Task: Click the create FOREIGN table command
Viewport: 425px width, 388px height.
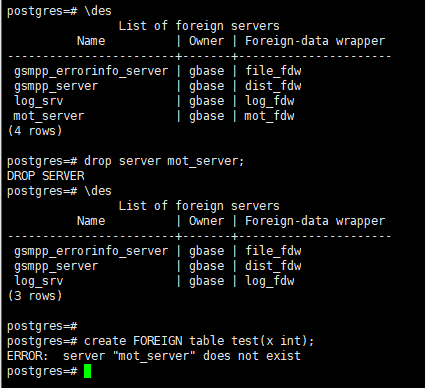Action: pos(199,341)
